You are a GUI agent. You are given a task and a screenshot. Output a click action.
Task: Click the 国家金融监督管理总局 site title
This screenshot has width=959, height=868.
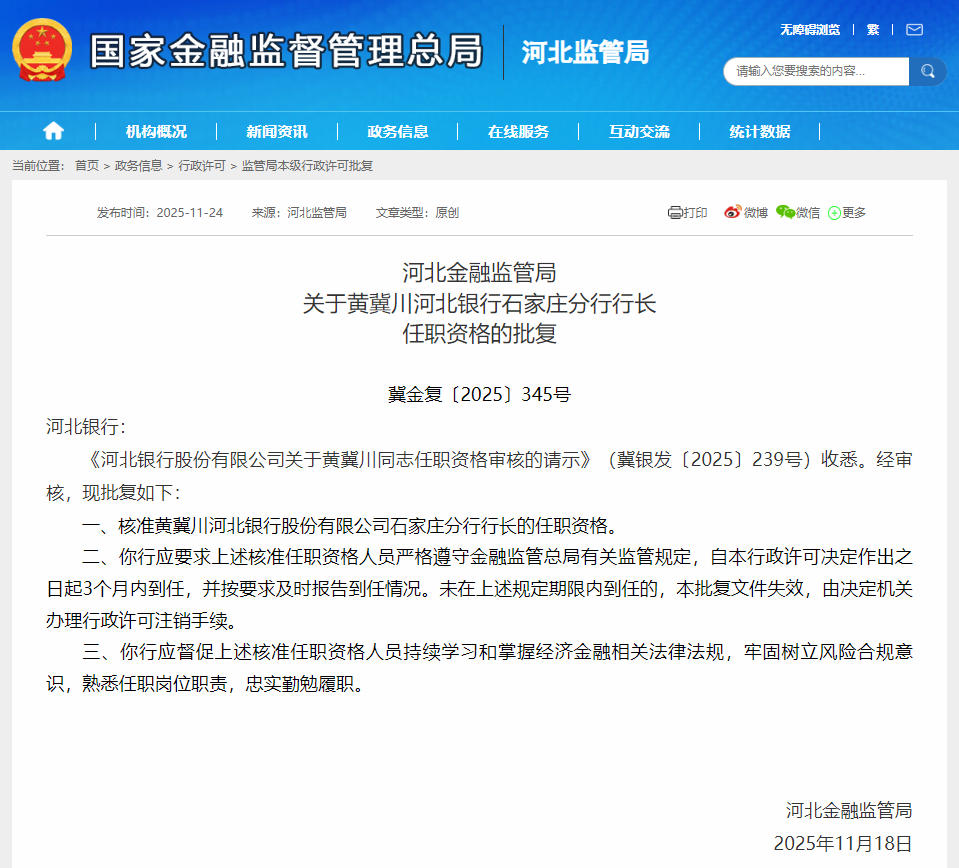point(286,51)
